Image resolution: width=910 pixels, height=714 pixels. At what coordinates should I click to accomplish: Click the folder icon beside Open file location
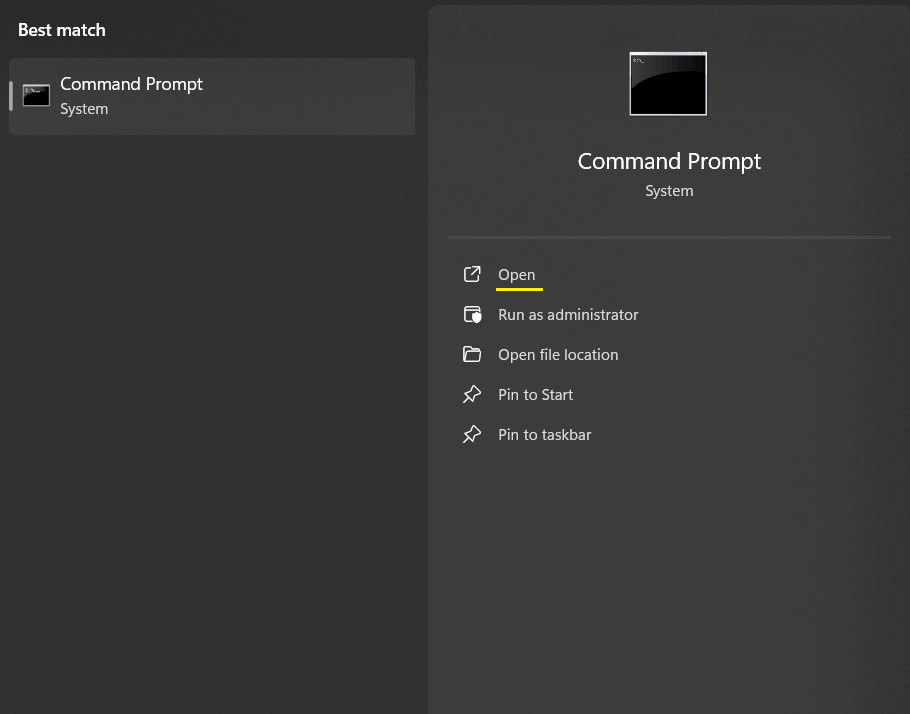coord(472,354)
